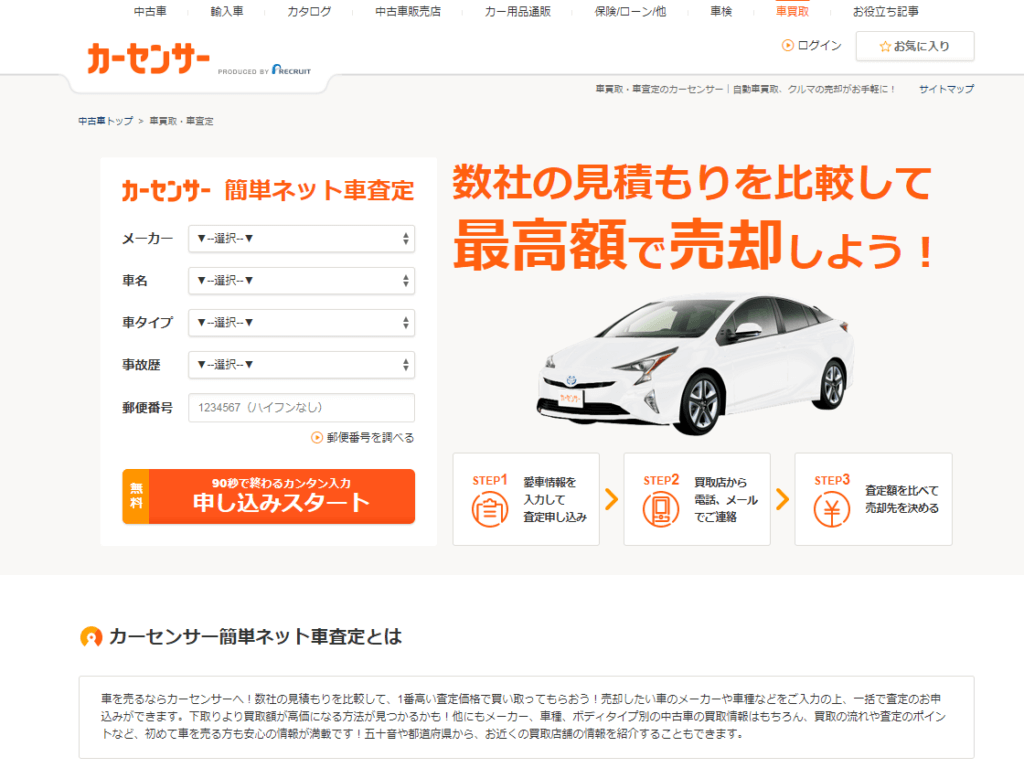Click the STEP2 phone icon

661,509
